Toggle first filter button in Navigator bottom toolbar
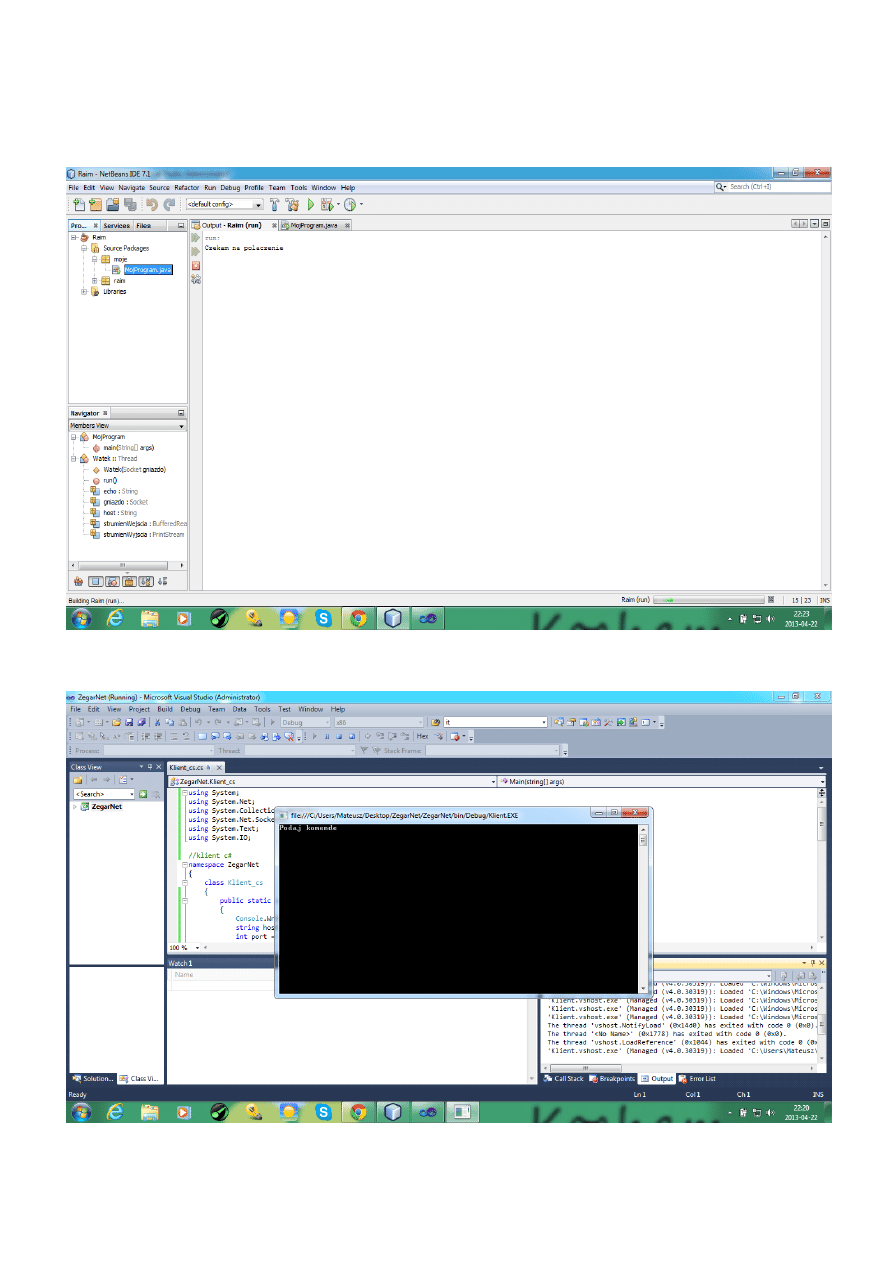Image resolution: width=893 pixels, height=1263 pixels. click(96, 581)
